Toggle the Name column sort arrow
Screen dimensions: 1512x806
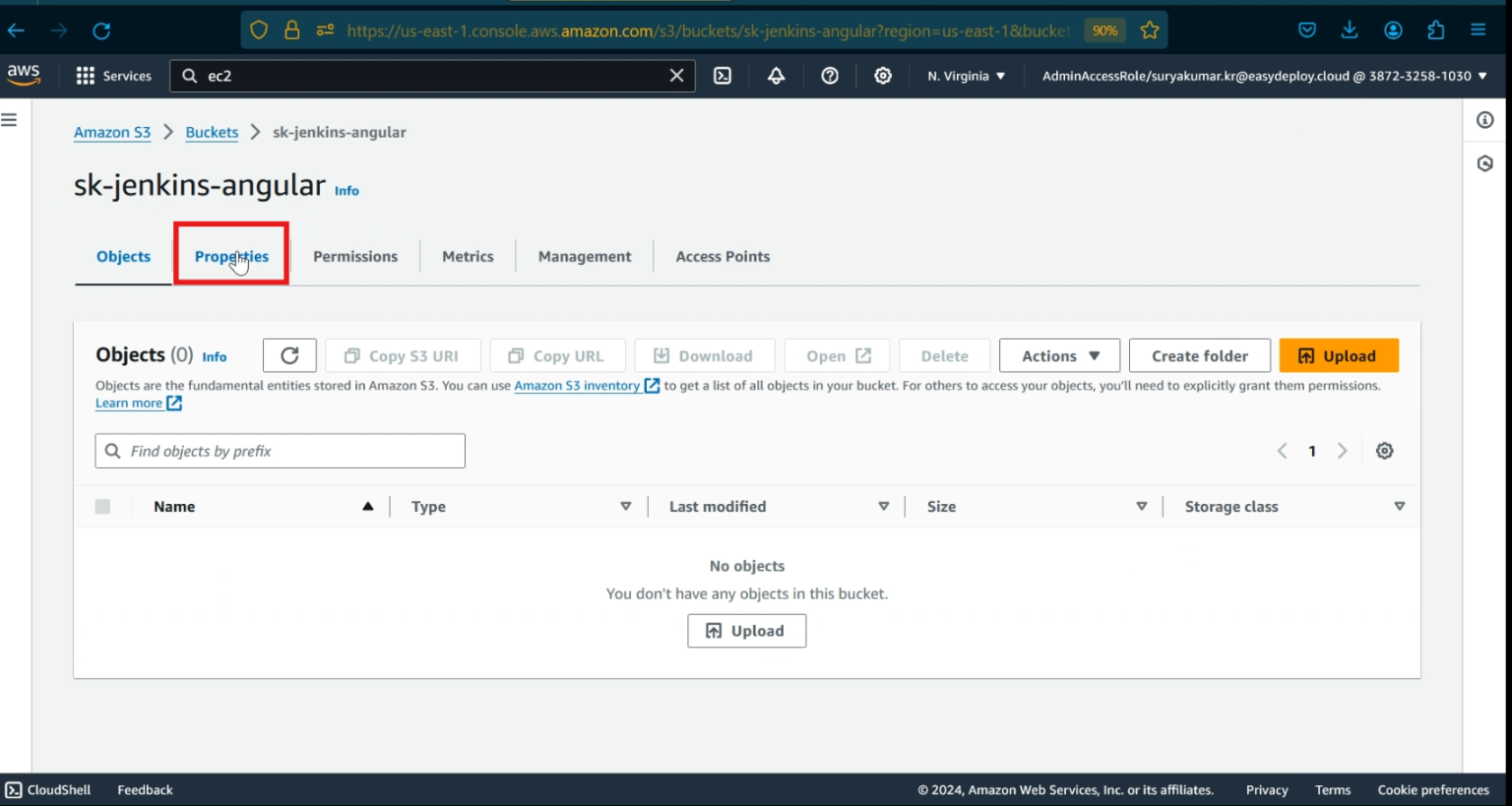point(368,506)
